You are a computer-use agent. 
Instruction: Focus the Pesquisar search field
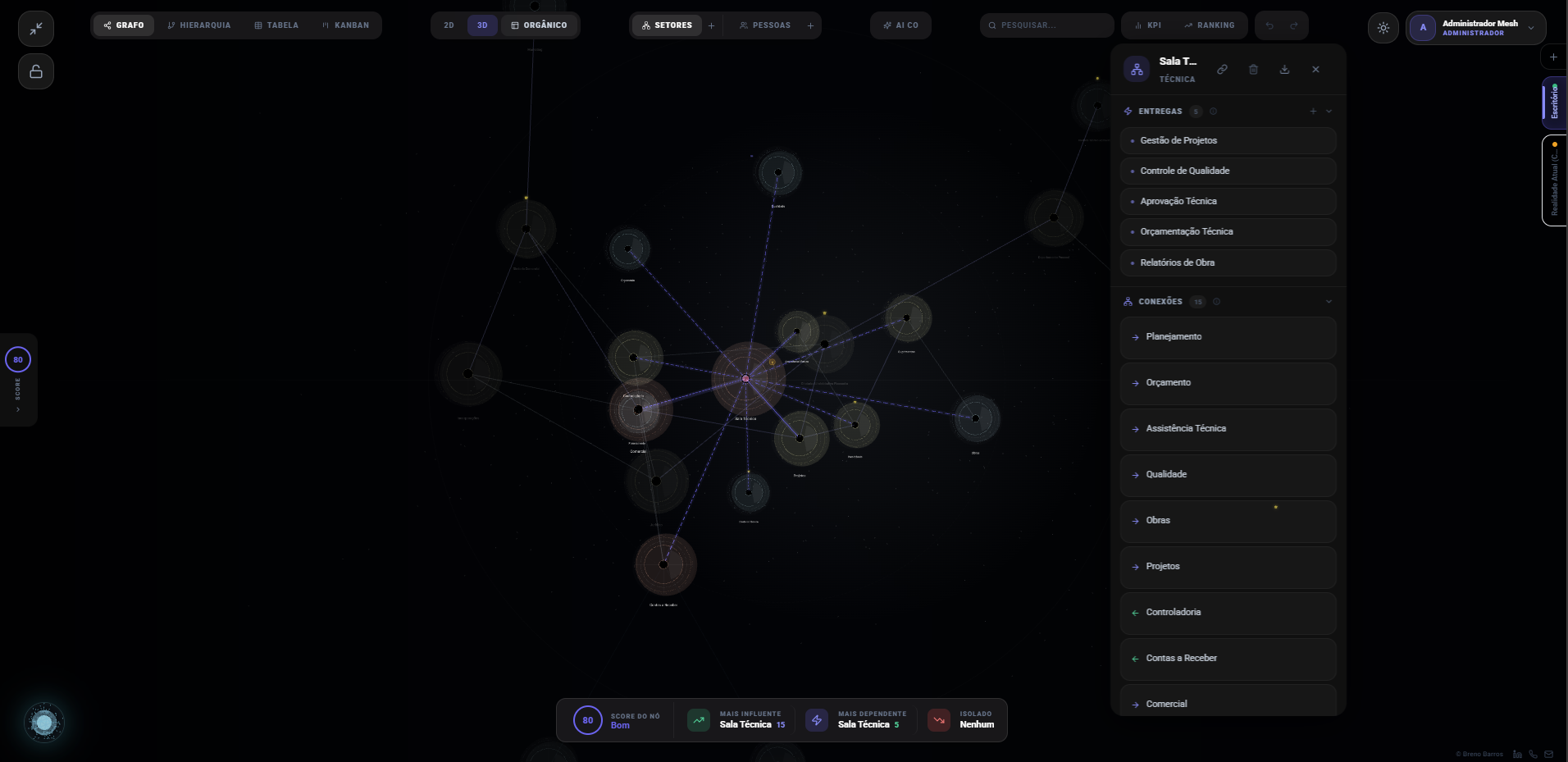[x=1046, y=25]
